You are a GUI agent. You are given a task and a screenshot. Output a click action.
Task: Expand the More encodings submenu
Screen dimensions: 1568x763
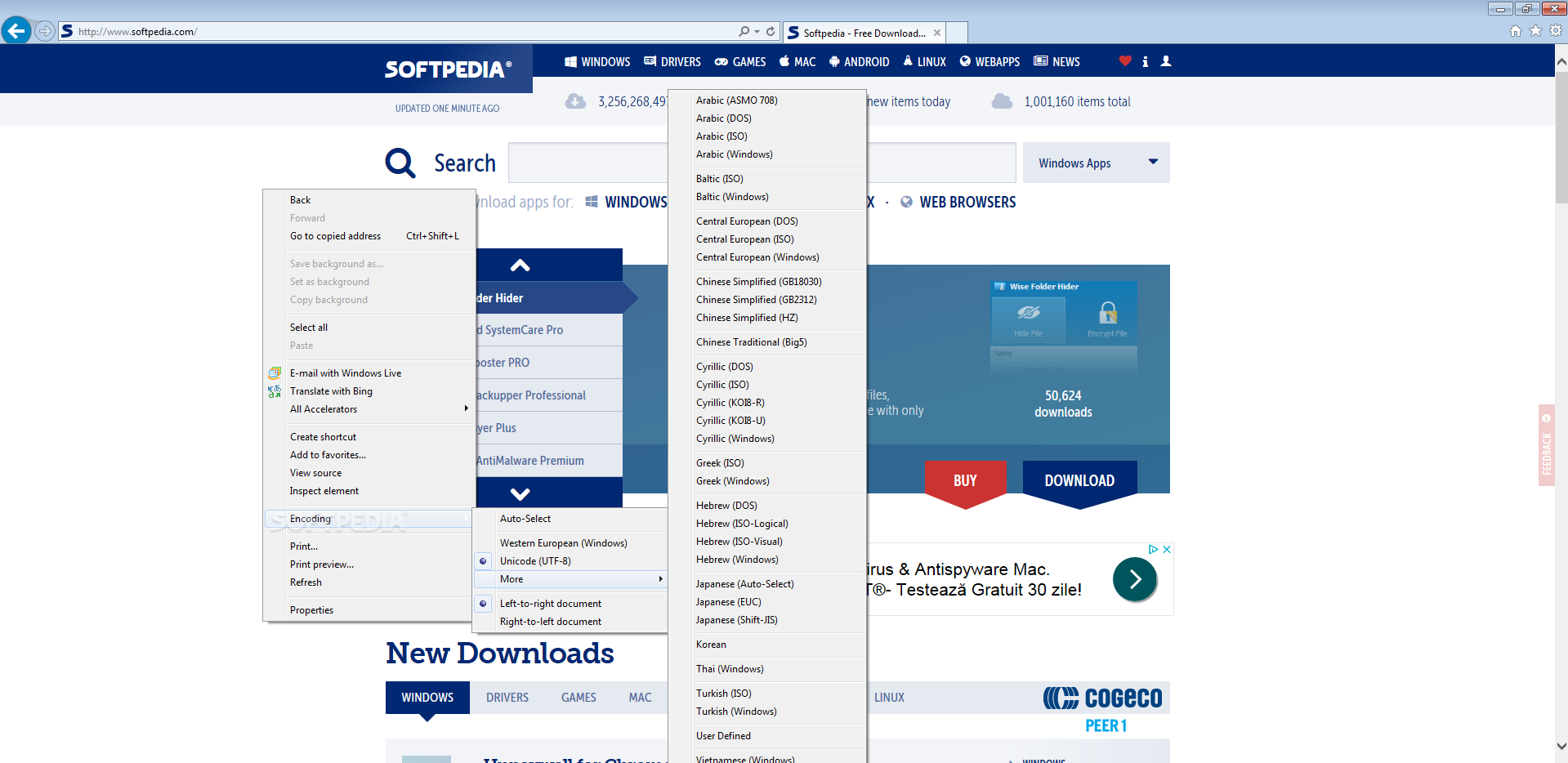click(570, 579)
